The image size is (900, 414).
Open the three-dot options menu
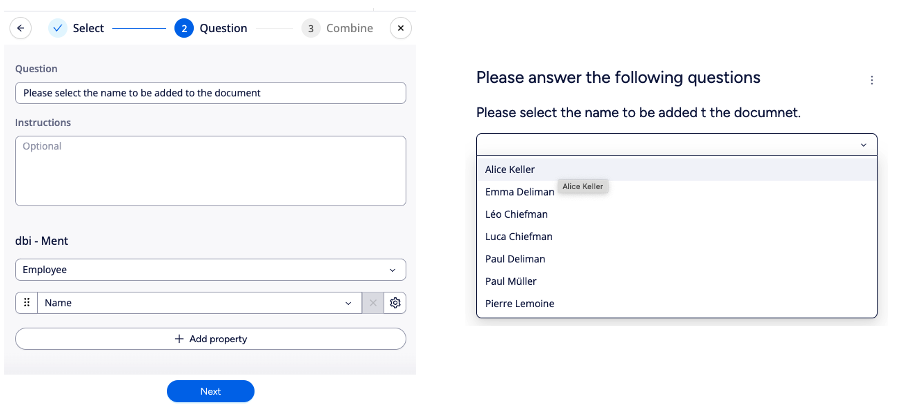click(872, 80)
